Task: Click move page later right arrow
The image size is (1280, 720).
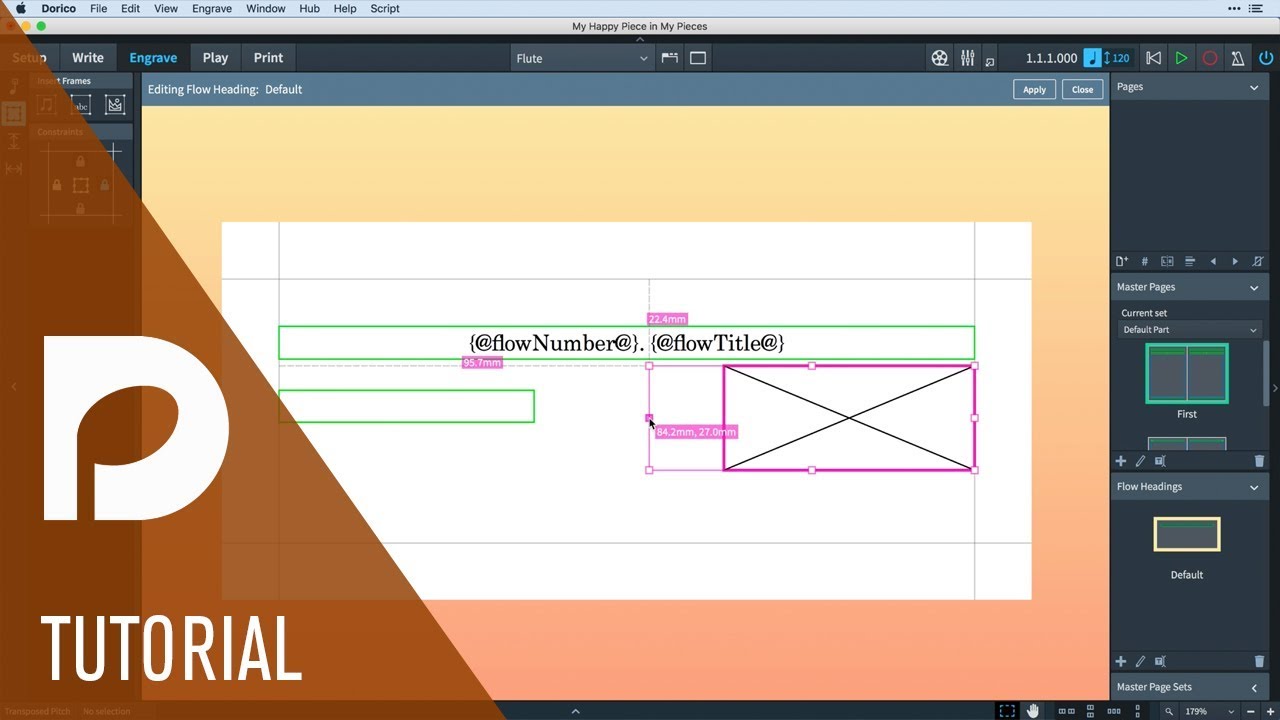Action: 1236,261
